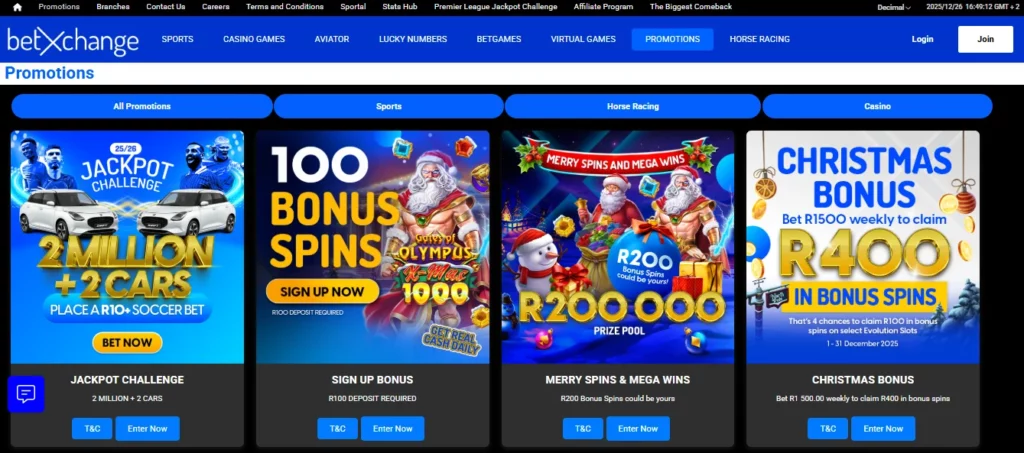This screenshot has height=453, width=1024.
Task: Click Enter Now for Christmas Bonus
Action: [x=883, y=429]
